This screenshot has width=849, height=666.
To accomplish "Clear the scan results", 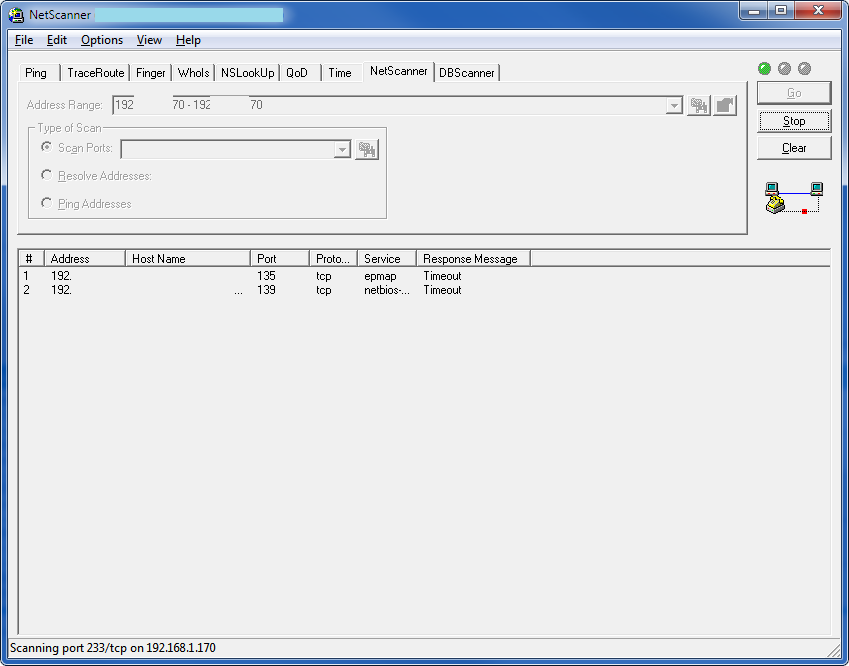I will [x=794, y=148].
